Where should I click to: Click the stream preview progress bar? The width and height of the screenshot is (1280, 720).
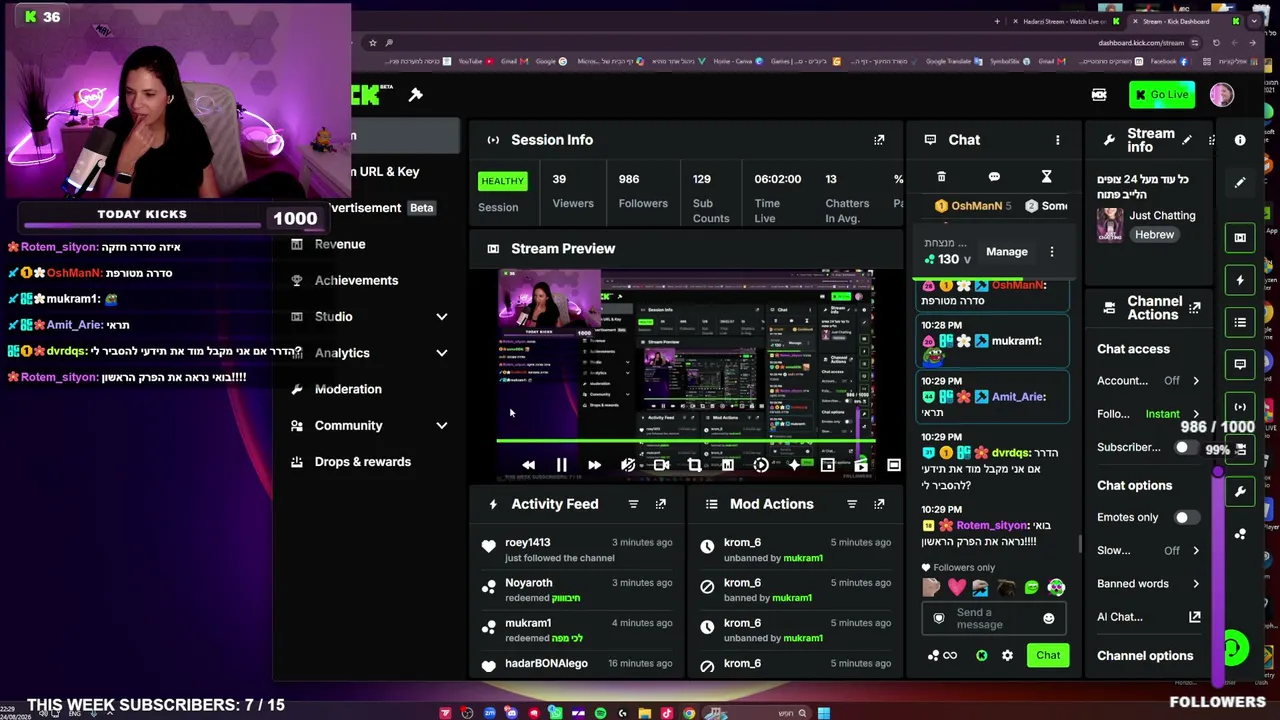tap(686, 440)
